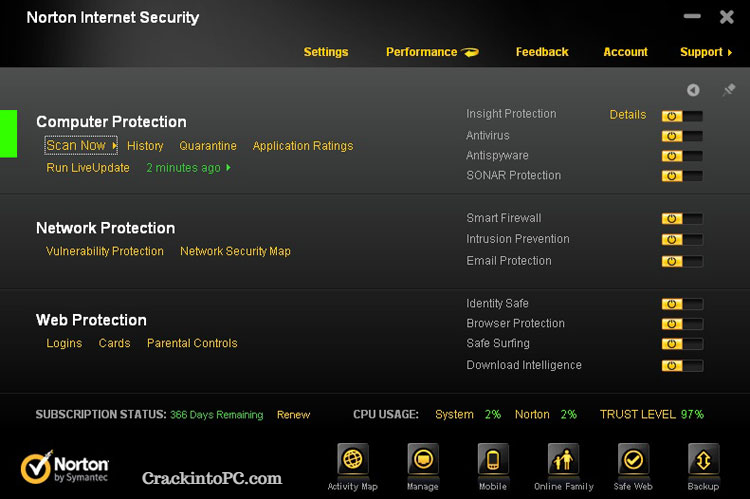This screenshot has height=499, width=750.
Task: Click Run LiveUpdate
Action: click(88, 167)
